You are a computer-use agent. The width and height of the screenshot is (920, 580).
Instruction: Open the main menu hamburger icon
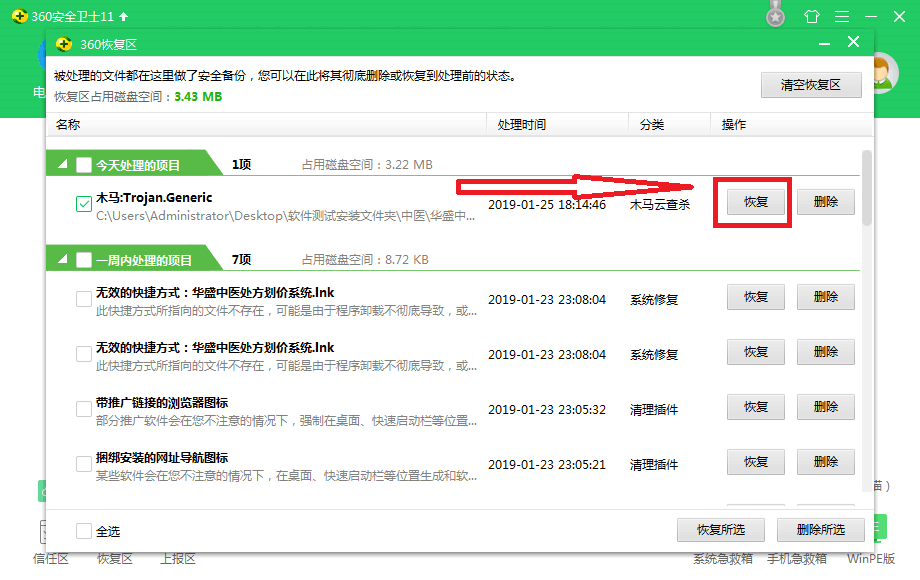coord(842,16)
